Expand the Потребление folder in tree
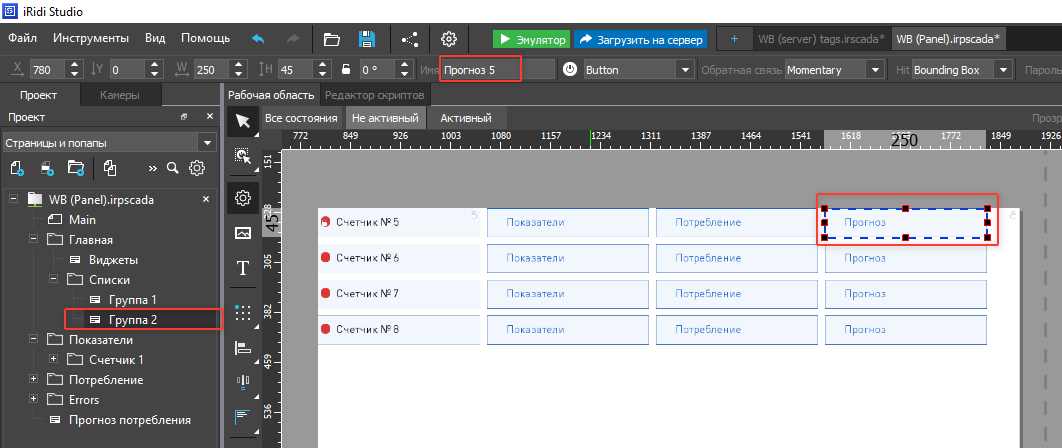This screenshot has width=1062, height=448. pyautogui.click(x=34, y=380)
